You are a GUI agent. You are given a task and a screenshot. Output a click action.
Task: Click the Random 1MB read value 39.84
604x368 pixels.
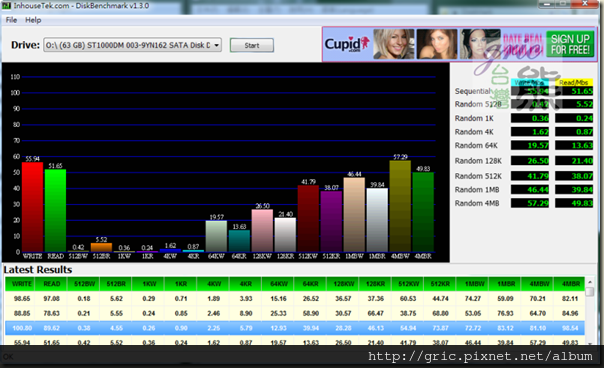pyautogui.click(x=574, y=190)
